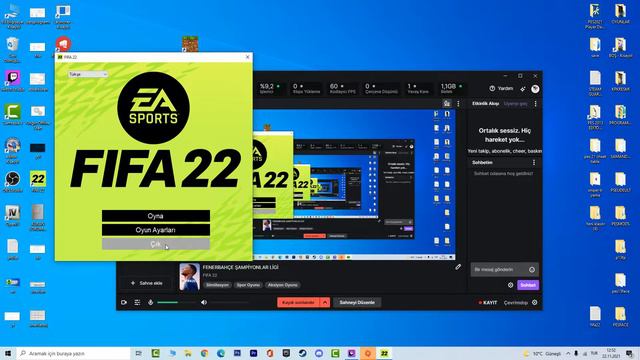Open Task View on the taskbar
This screenshot has height=360, width=640.
pyautogui.click(x=139, y=353)
